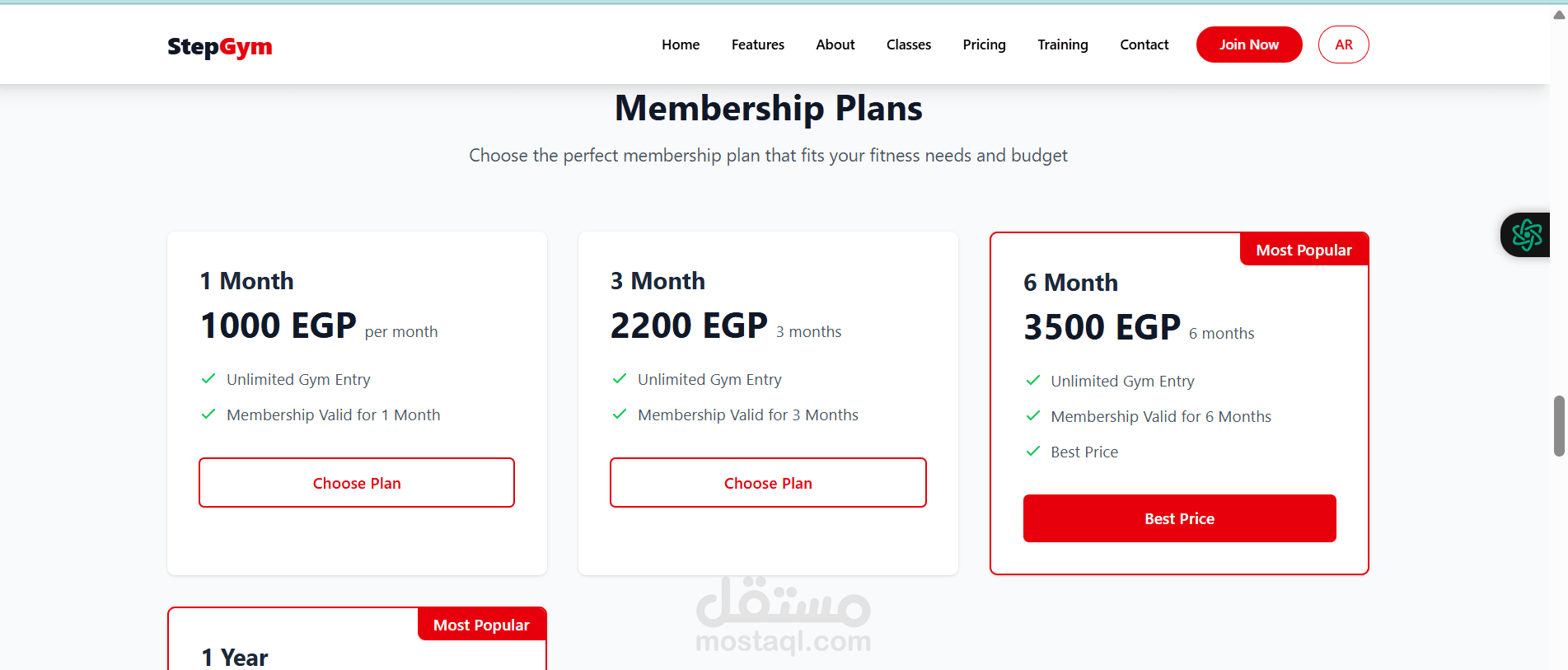This screenshot has height=670, width=1568.
Task: Open the Features nav link
Action: click(757, 45)
